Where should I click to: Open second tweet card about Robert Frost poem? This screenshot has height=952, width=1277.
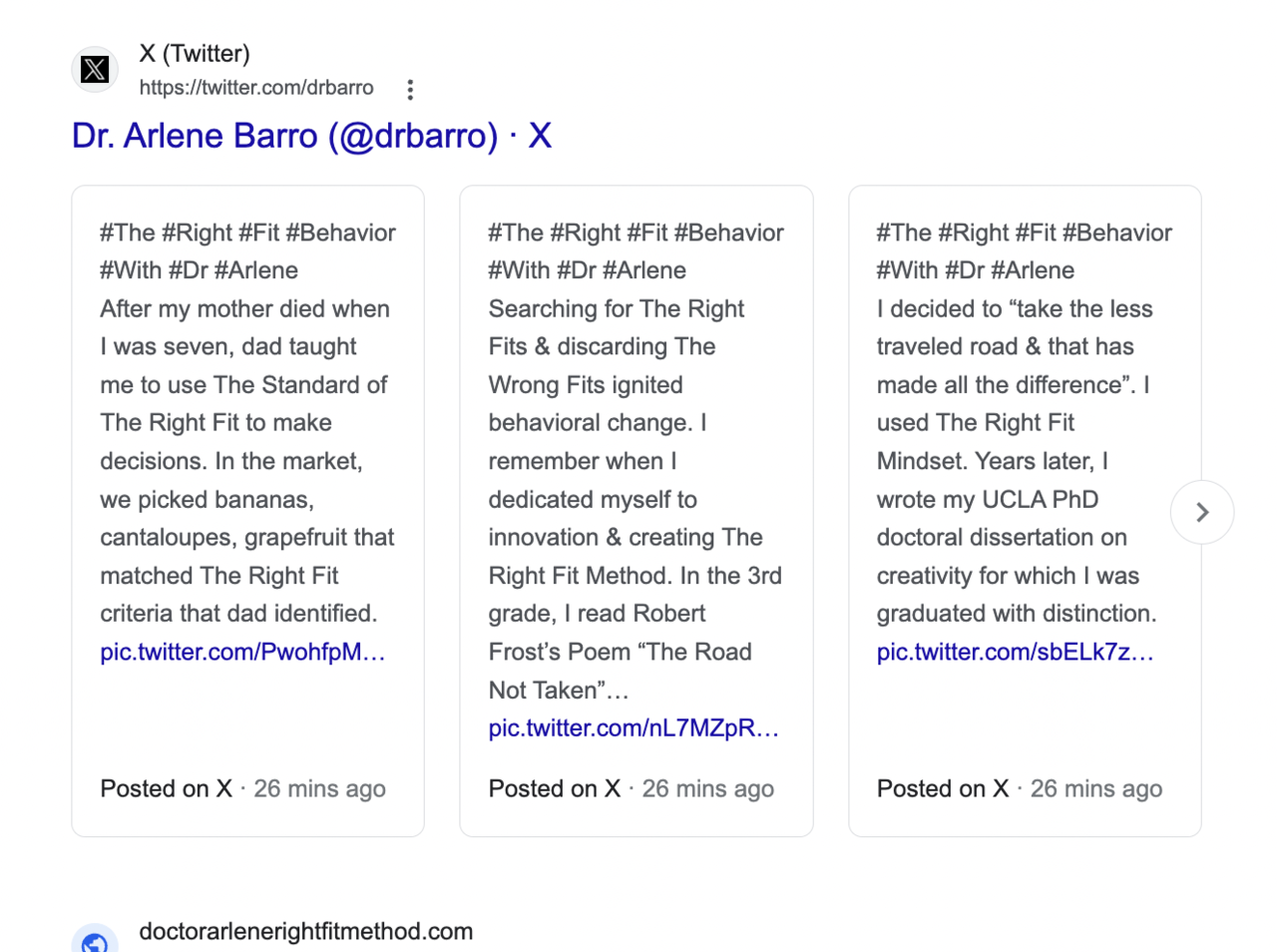point(637,511)
